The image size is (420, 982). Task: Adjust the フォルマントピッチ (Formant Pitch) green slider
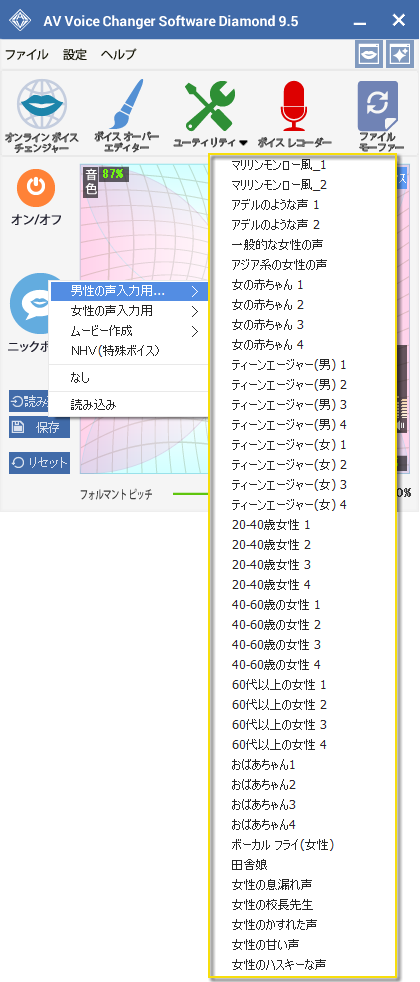point(191,494)
